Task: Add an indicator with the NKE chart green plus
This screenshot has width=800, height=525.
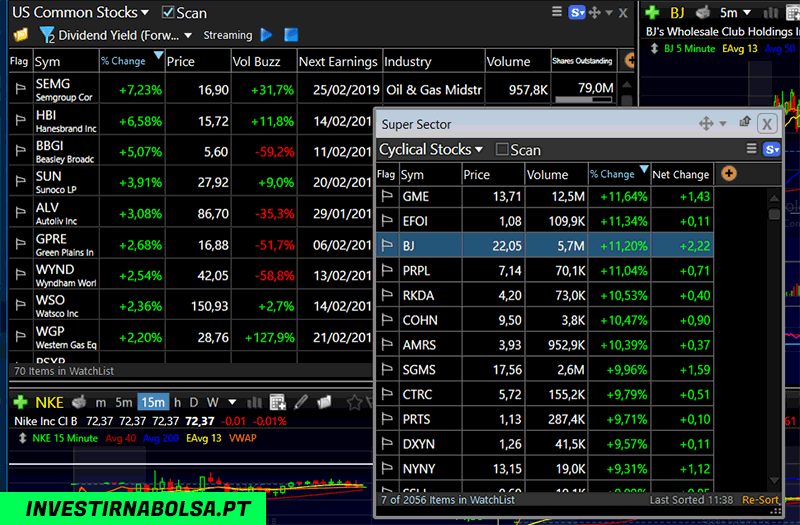Action: 20,403
